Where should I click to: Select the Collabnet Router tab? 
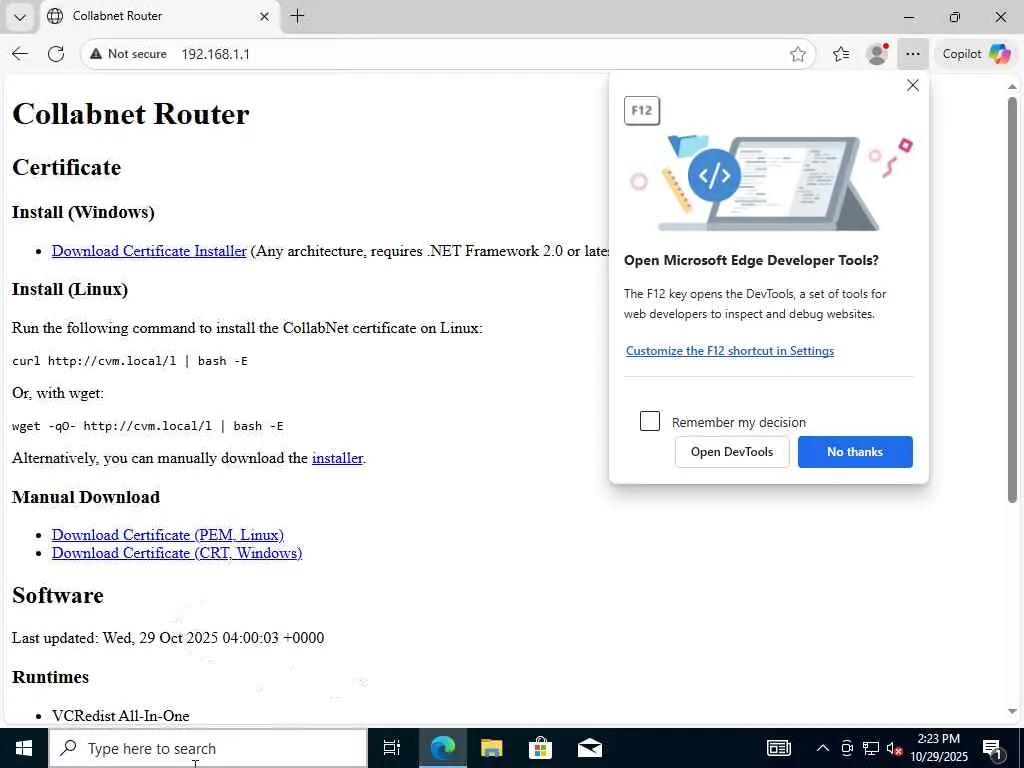[x=160, y=16]
